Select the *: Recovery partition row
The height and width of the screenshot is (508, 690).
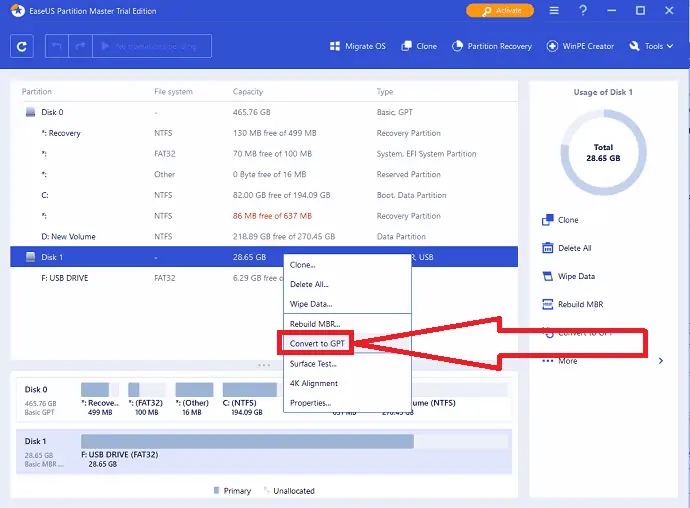[264, 133]
